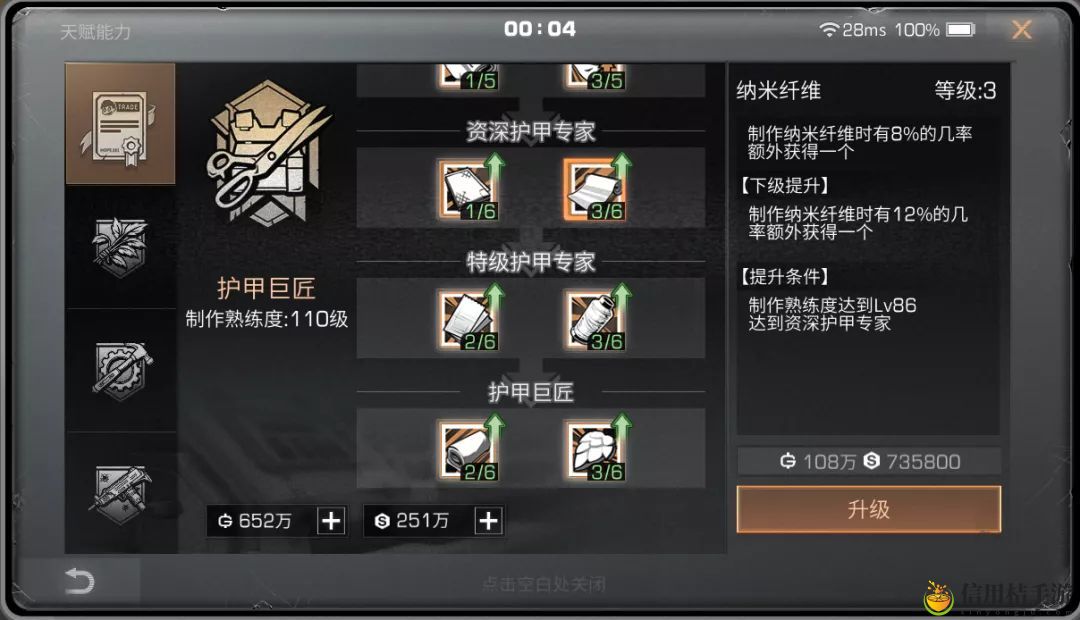This screenshot has width=1080, height=620.
Task: Select the 3/6 thread spool talent
Action: pos(594,320)
